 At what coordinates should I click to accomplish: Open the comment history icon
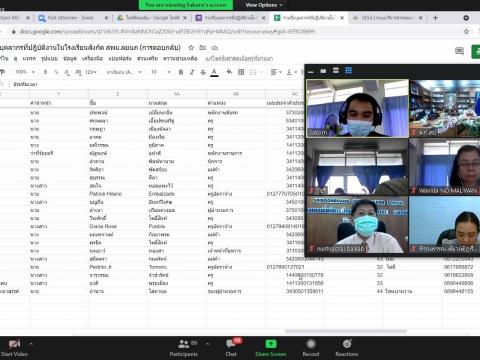pos(459,51)
